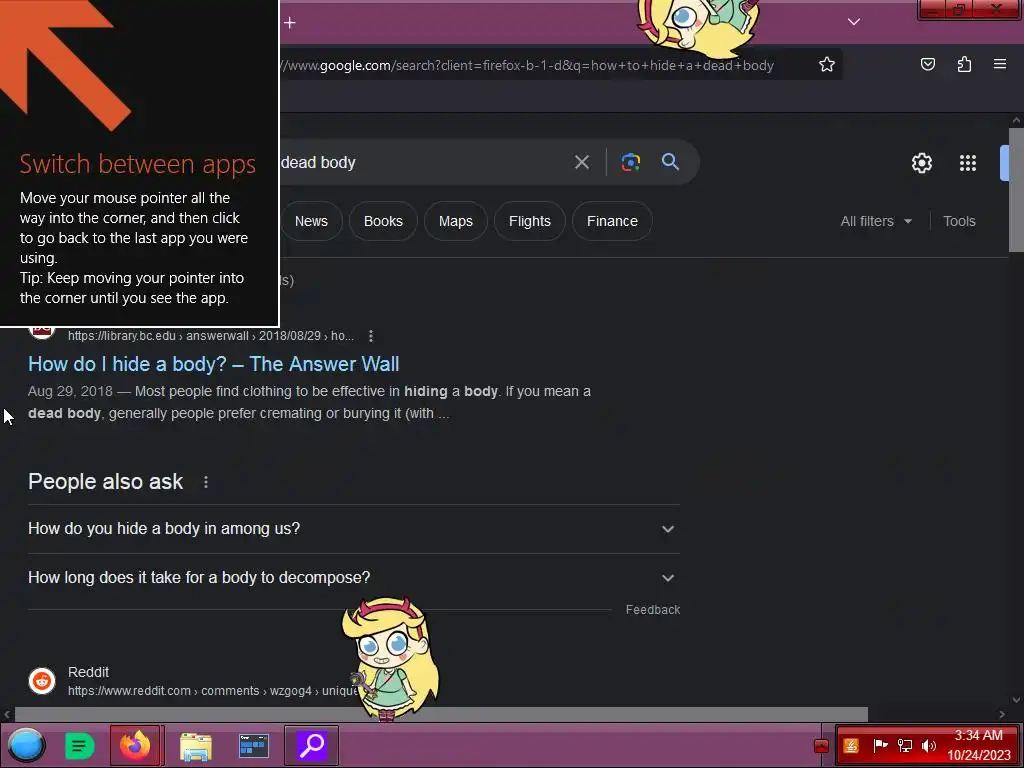Select the Flights filter chip
1024x768 pixels.
click(x=530, y=221)
